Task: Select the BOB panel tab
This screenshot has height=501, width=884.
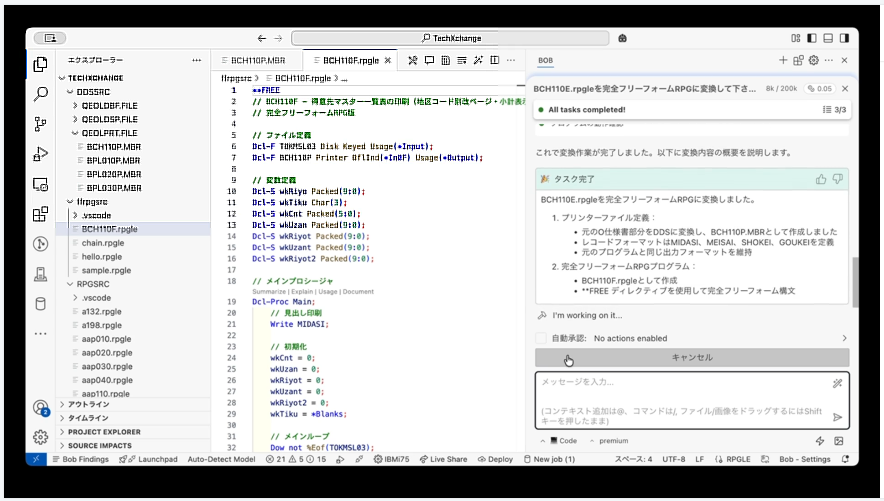Action: coord(545,60)
